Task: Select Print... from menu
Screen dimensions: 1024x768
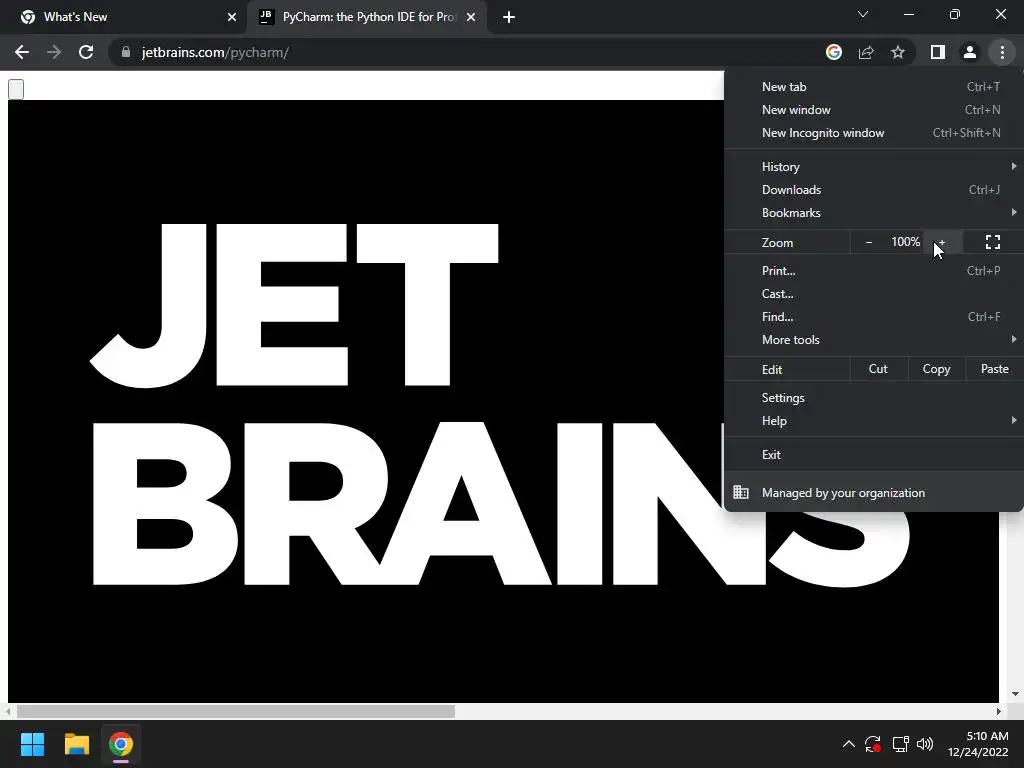Action: click(874, 270)
